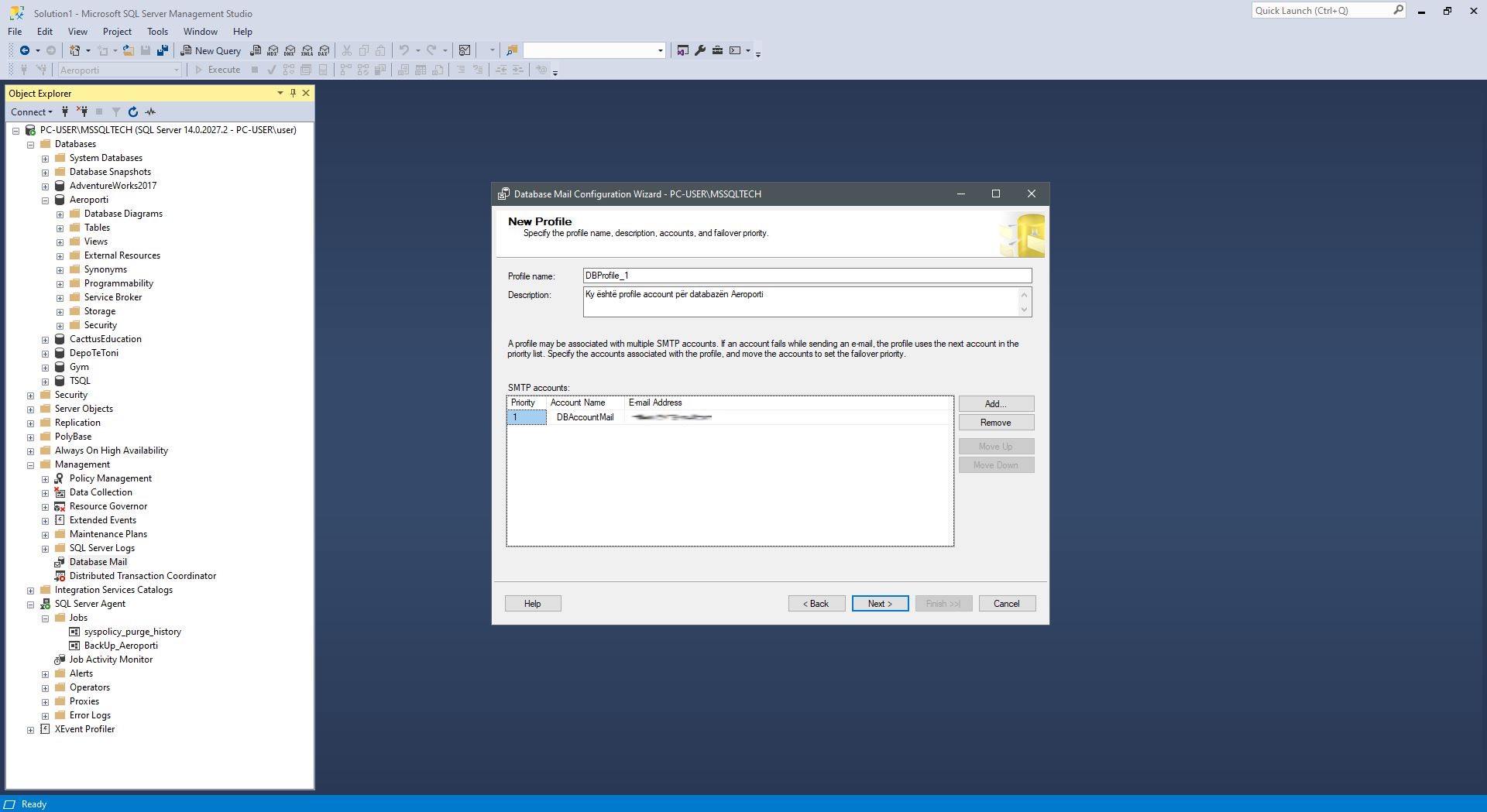Collapse the Aeroporti database node

pos(45,200)
